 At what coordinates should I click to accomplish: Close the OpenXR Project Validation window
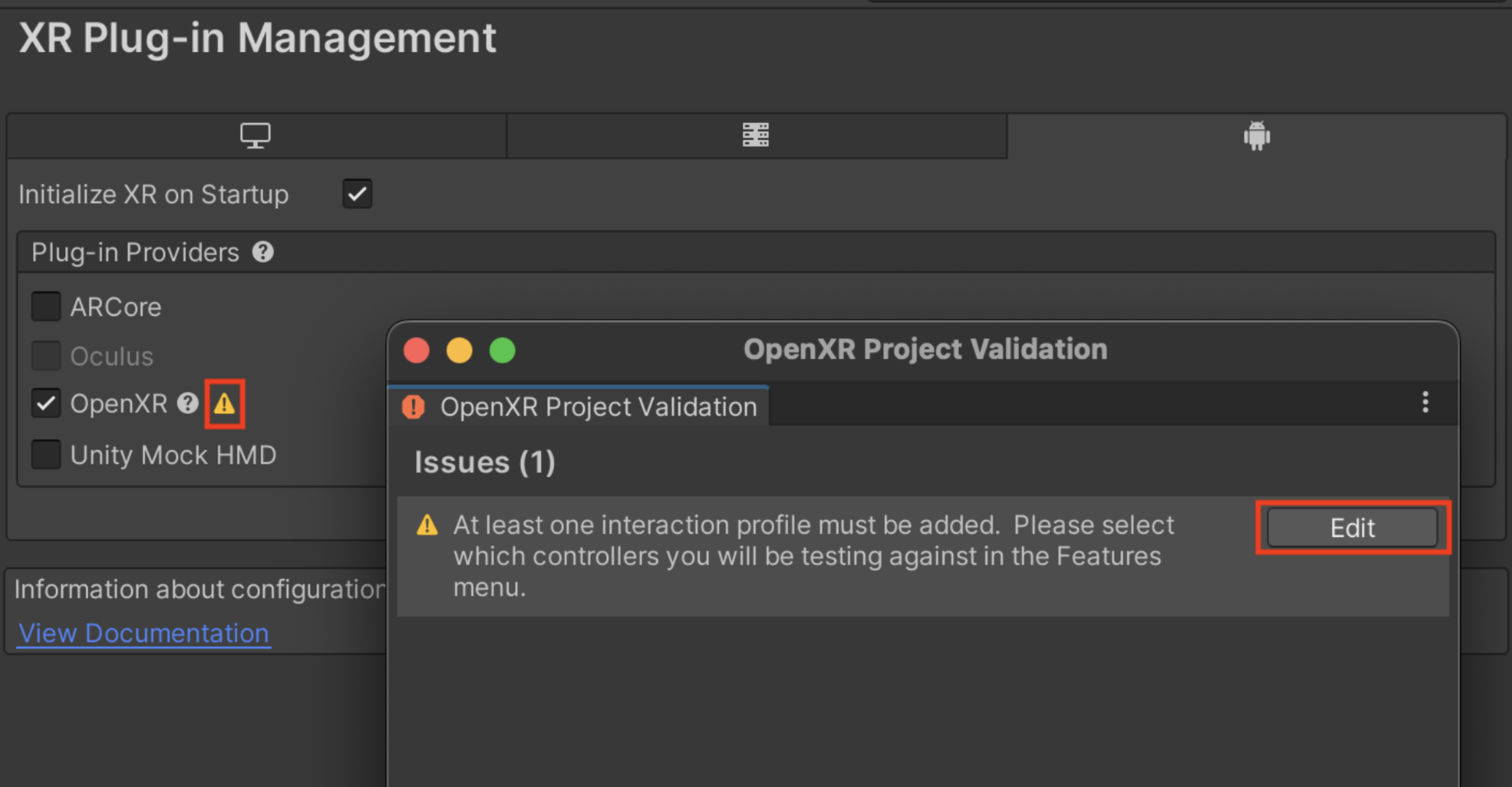(416, 351)
